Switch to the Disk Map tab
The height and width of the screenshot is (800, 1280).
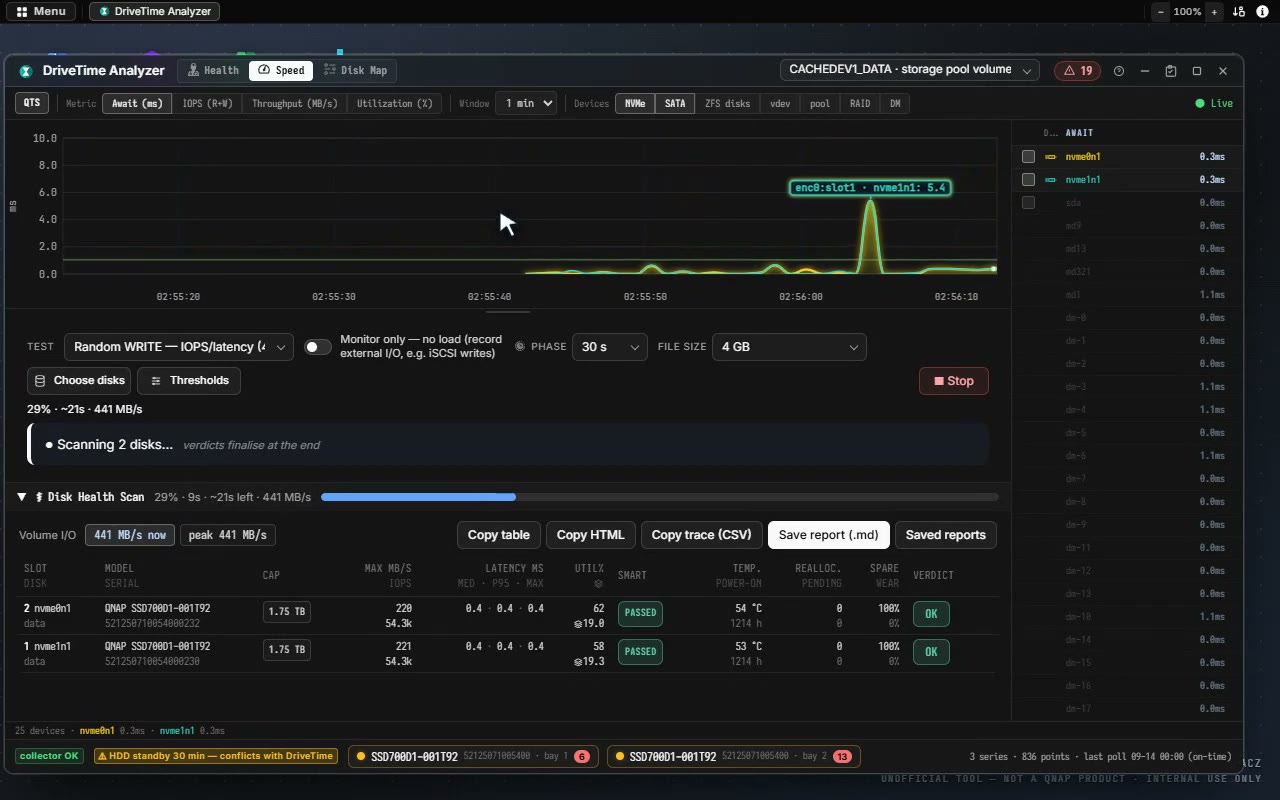pyautogui.click(x=355, y=71)
